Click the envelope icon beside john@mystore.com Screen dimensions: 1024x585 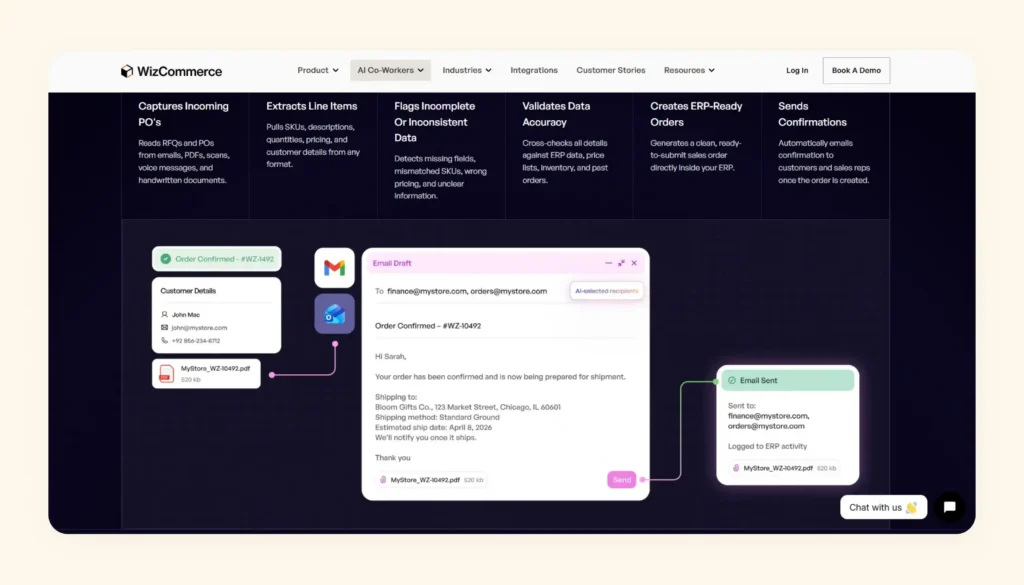coord(165,328)
